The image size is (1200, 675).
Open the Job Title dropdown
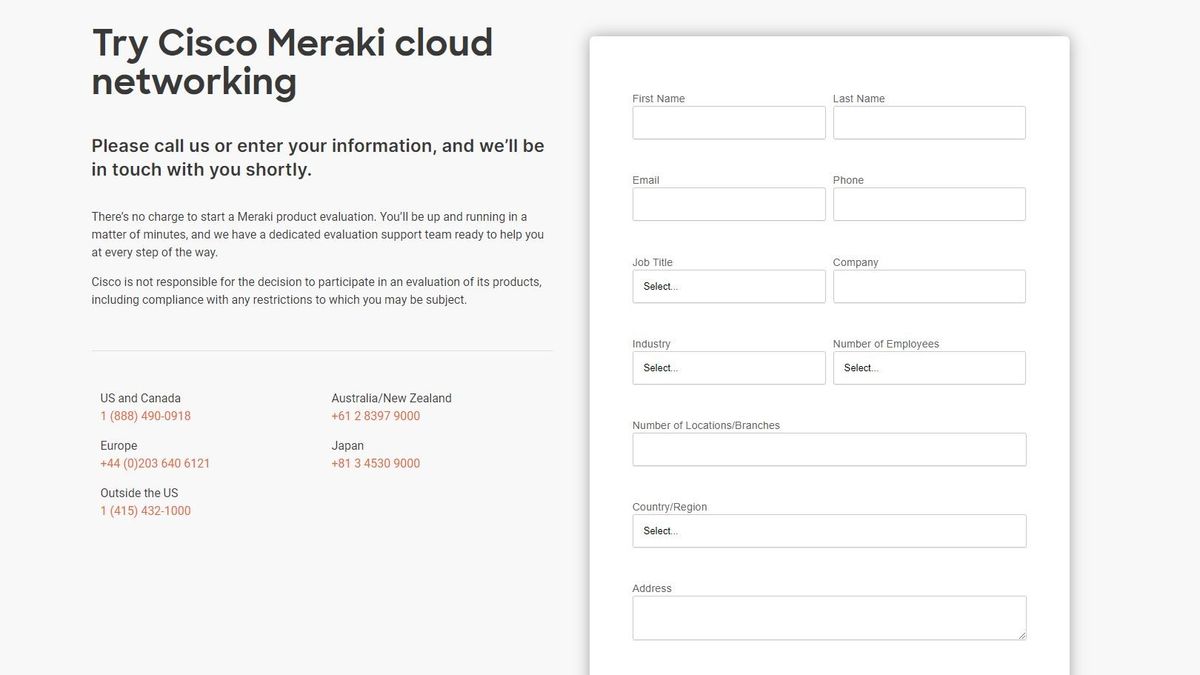tap(729, 287)
